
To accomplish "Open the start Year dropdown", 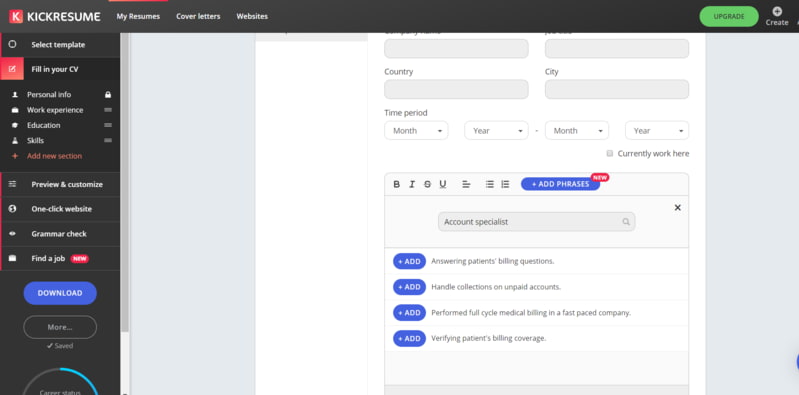I will click(496, 130).
